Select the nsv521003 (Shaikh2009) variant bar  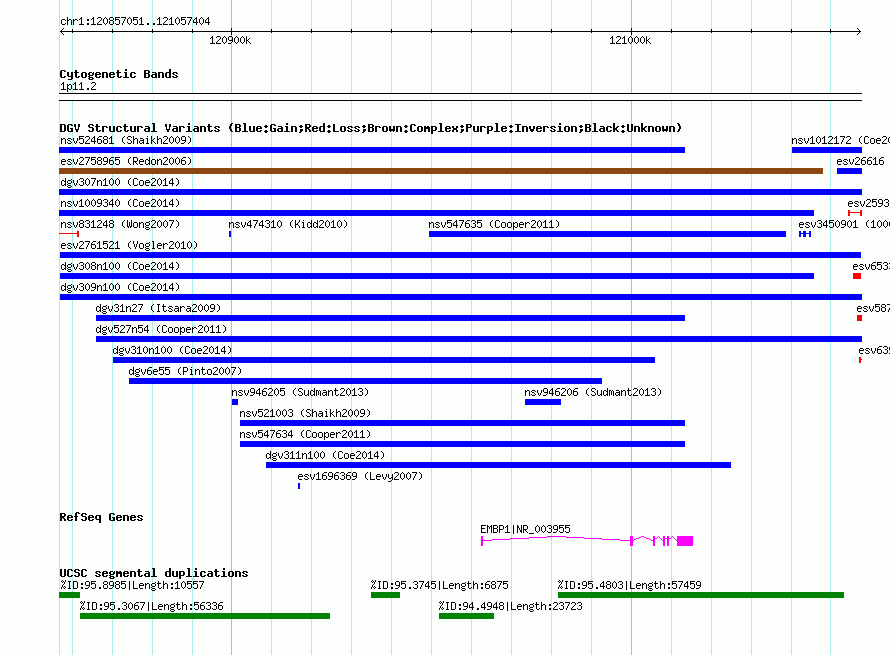click(x=463, y=423)
